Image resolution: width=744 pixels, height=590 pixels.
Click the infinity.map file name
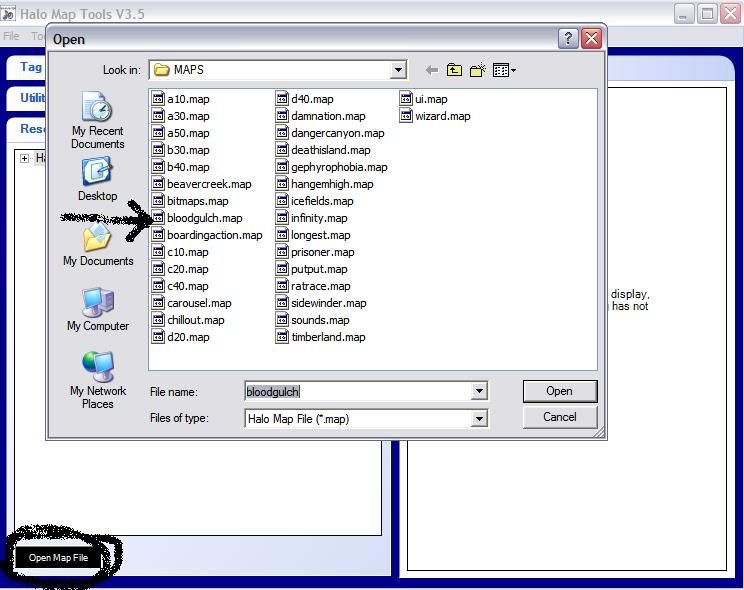point(319,218)
